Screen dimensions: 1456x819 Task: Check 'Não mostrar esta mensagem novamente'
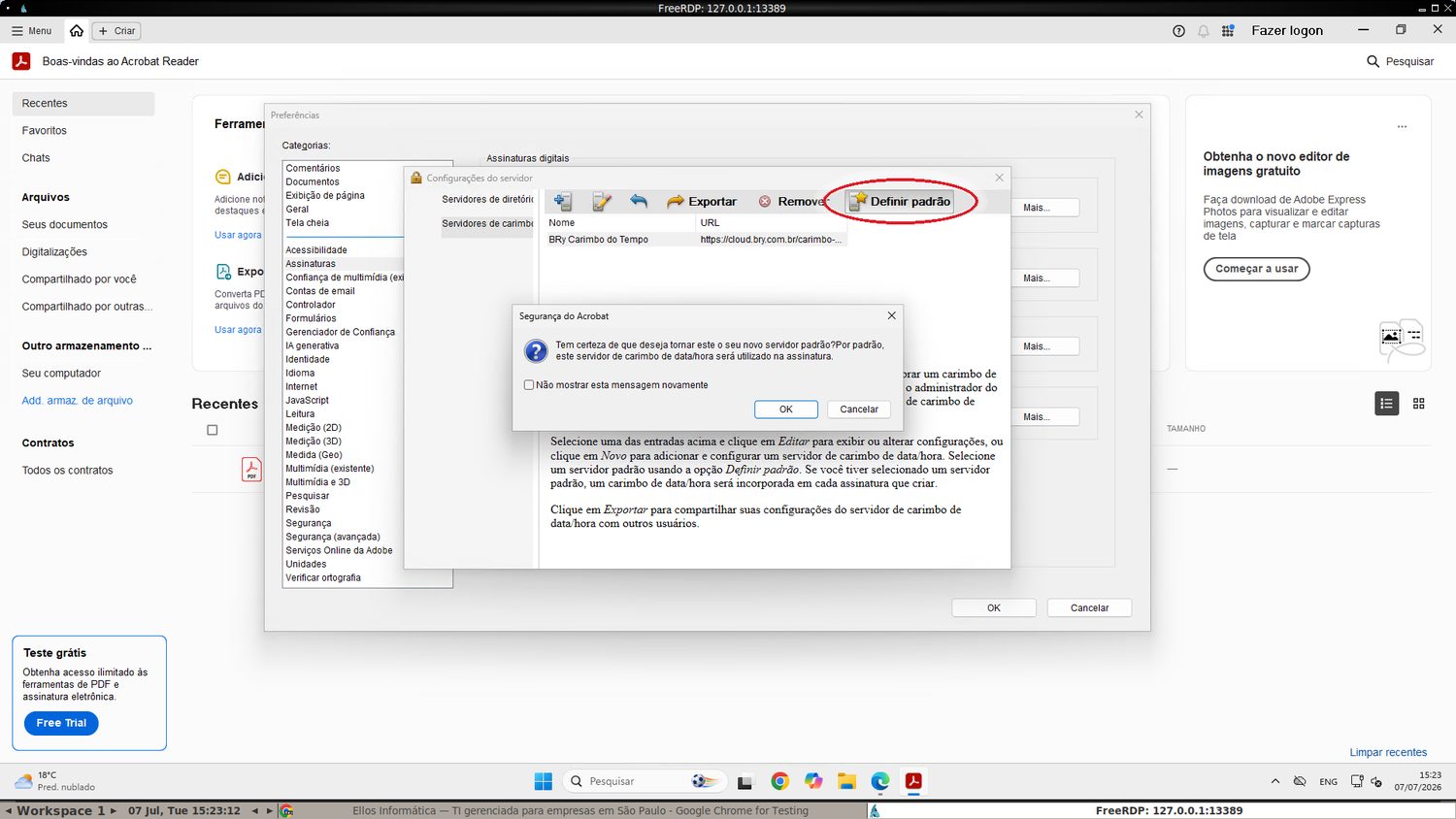click(x=529, y=385)
